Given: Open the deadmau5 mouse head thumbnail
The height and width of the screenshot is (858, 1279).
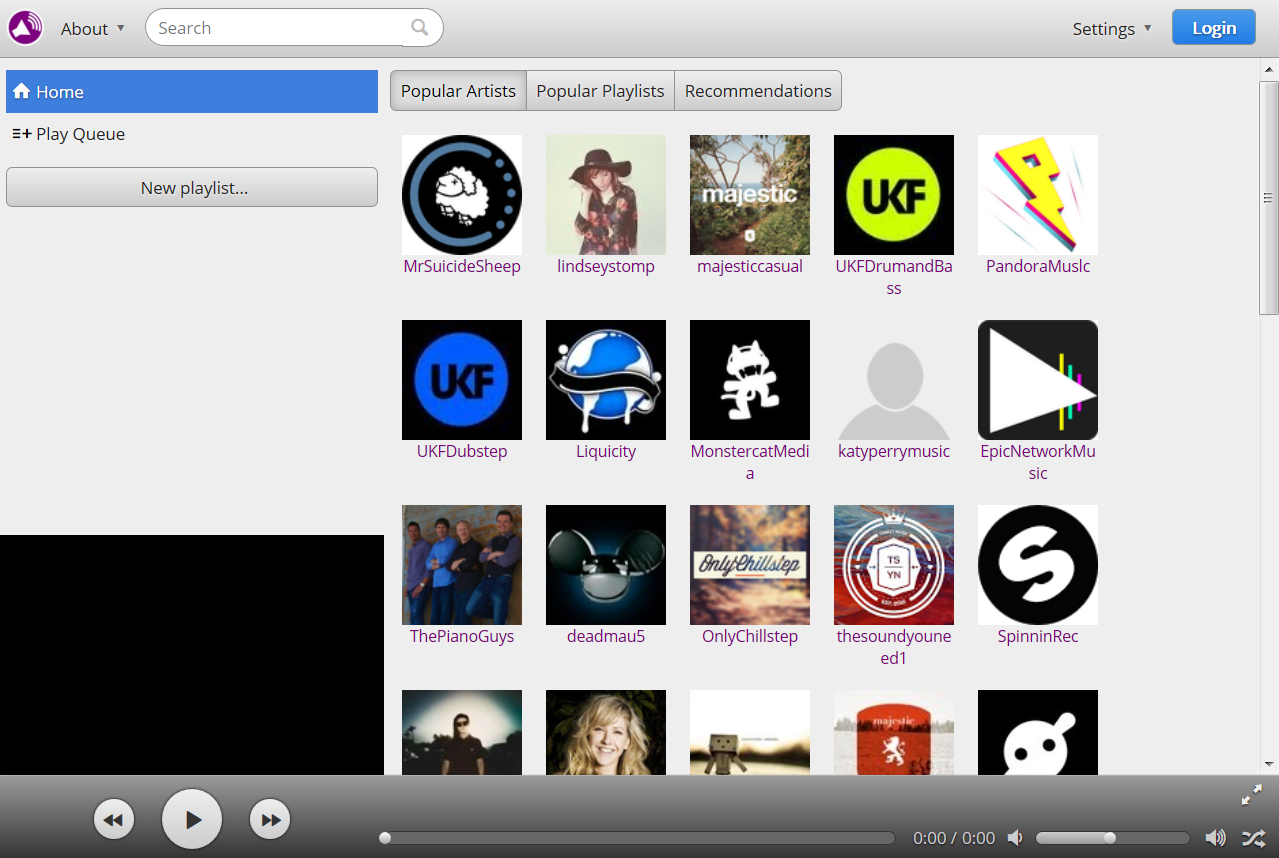Looking at the screenshot, I should pos(606,565).
